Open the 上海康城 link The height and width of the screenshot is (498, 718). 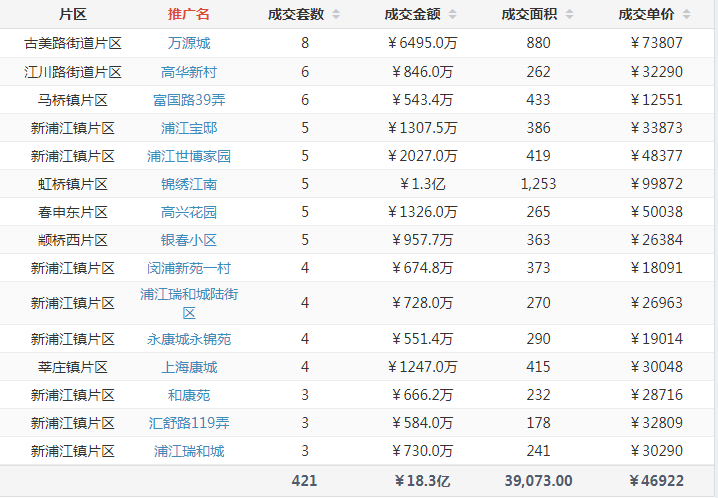(189, 367)
